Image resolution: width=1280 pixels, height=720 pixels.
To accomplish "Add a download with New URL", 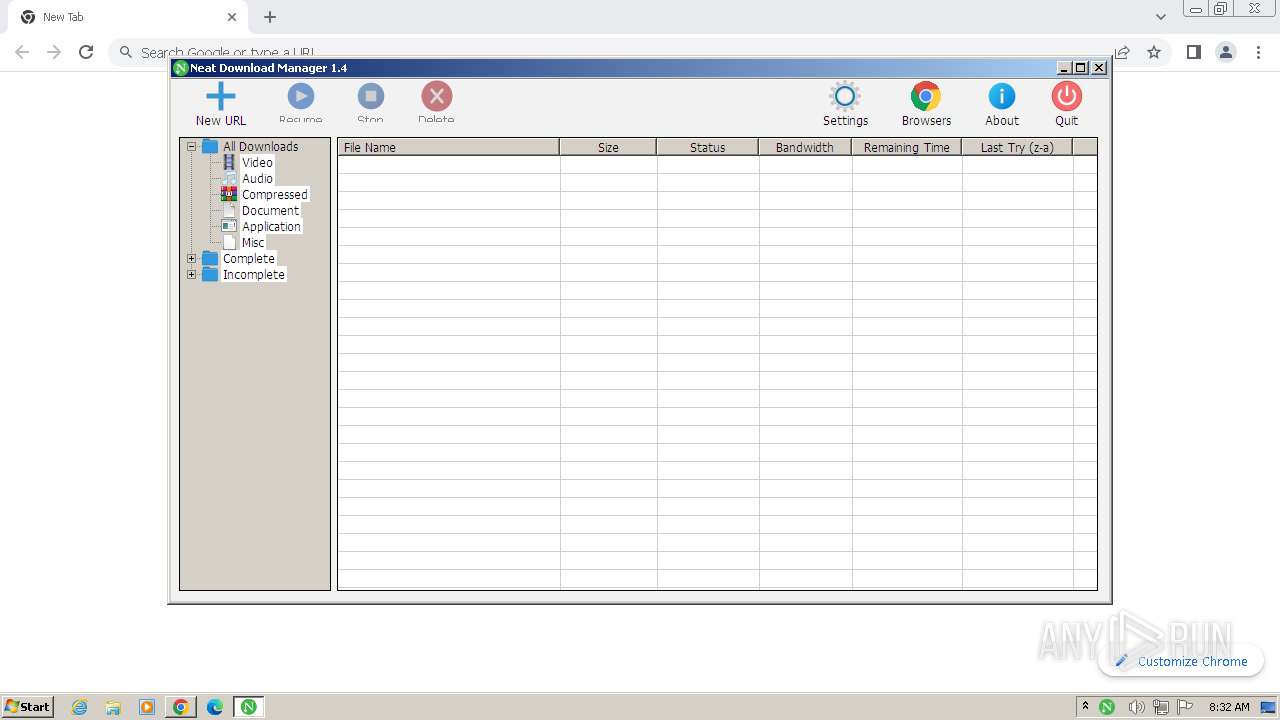I will [x=220, y=105].
